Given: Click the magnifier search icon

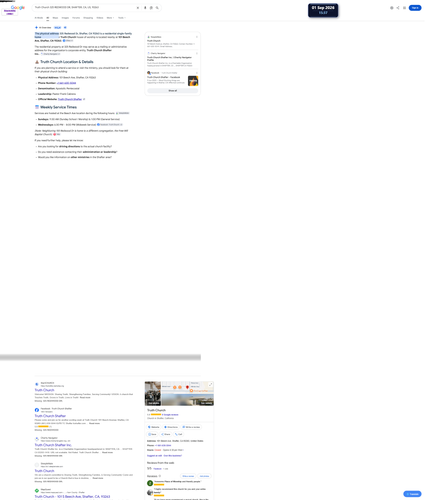Looking at the screenshot, I should [x=157, y=8].
